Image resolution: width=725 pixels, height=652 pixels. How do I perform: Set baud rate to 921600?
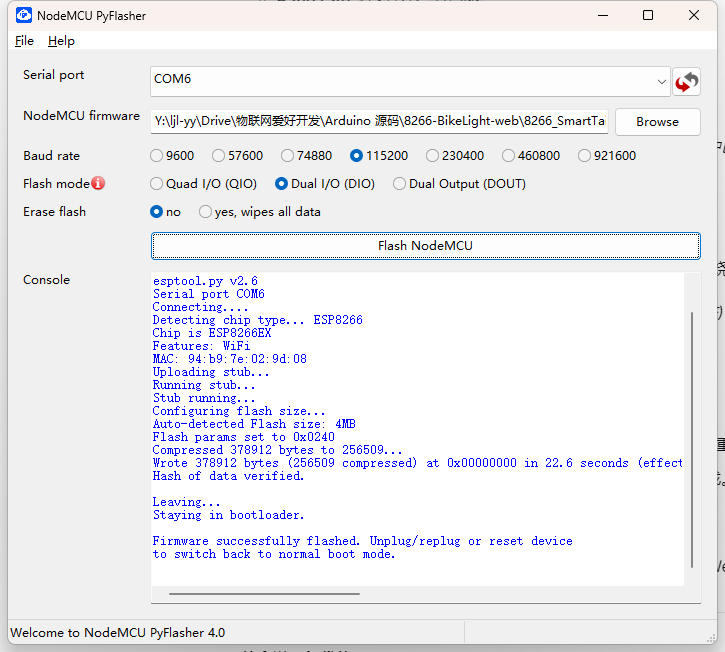tap(584, 156)
